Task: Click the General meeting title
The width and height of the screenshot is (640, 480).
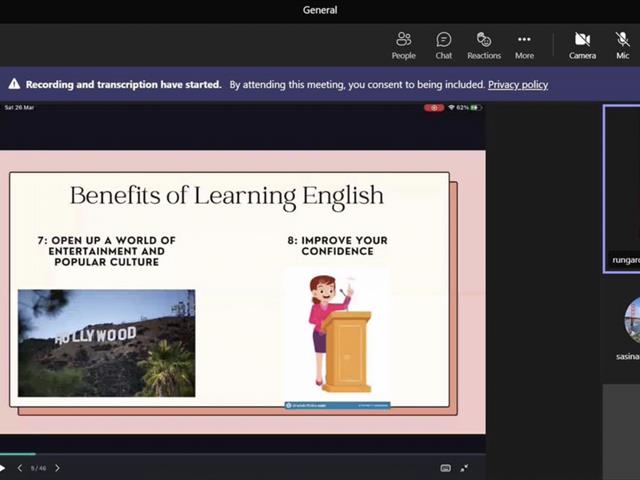Action: [320, 10]
